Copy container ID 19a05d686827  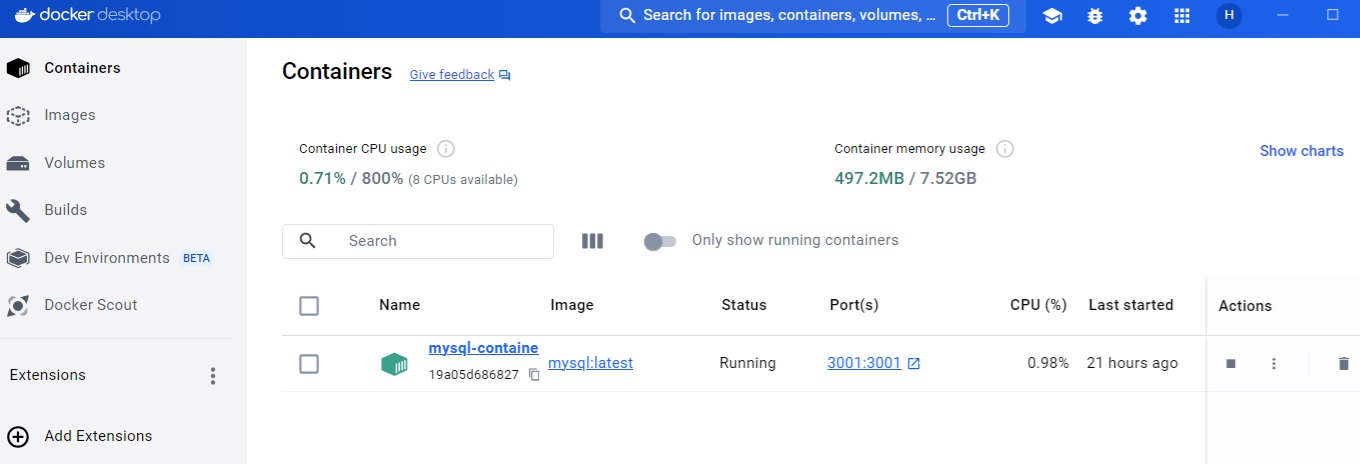pyautogui.click(x=534, y=375)
